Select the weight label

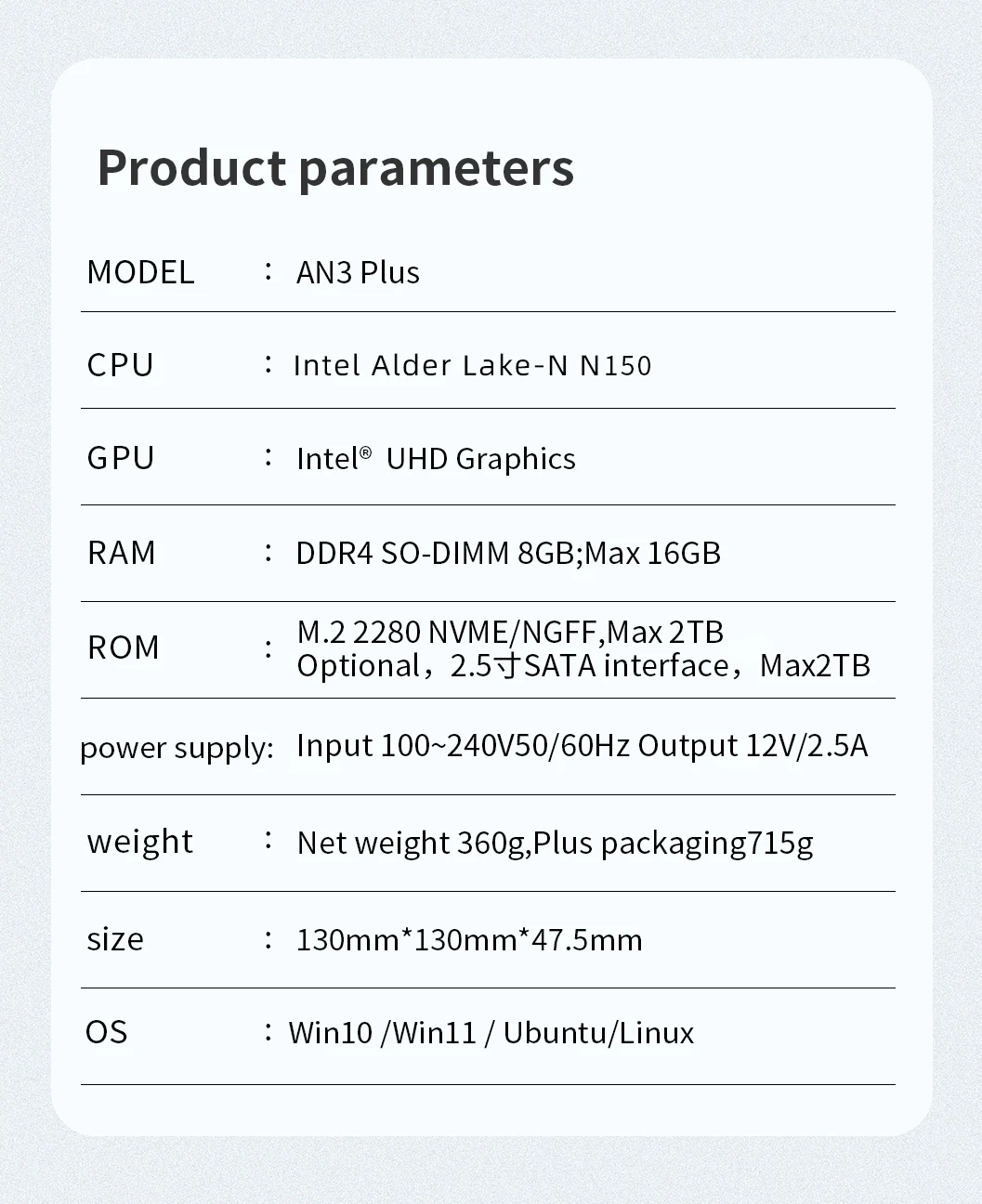(139, 842)
